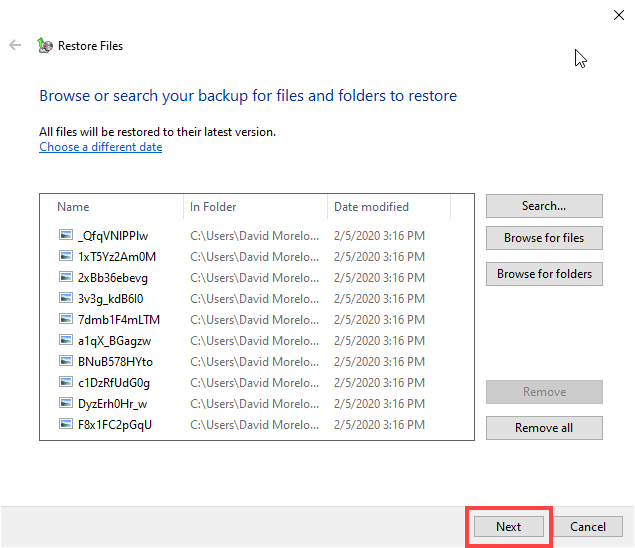Click the Restore Files wizard icon
Viewport: 635px width, 548px height.
click(45, 45)
